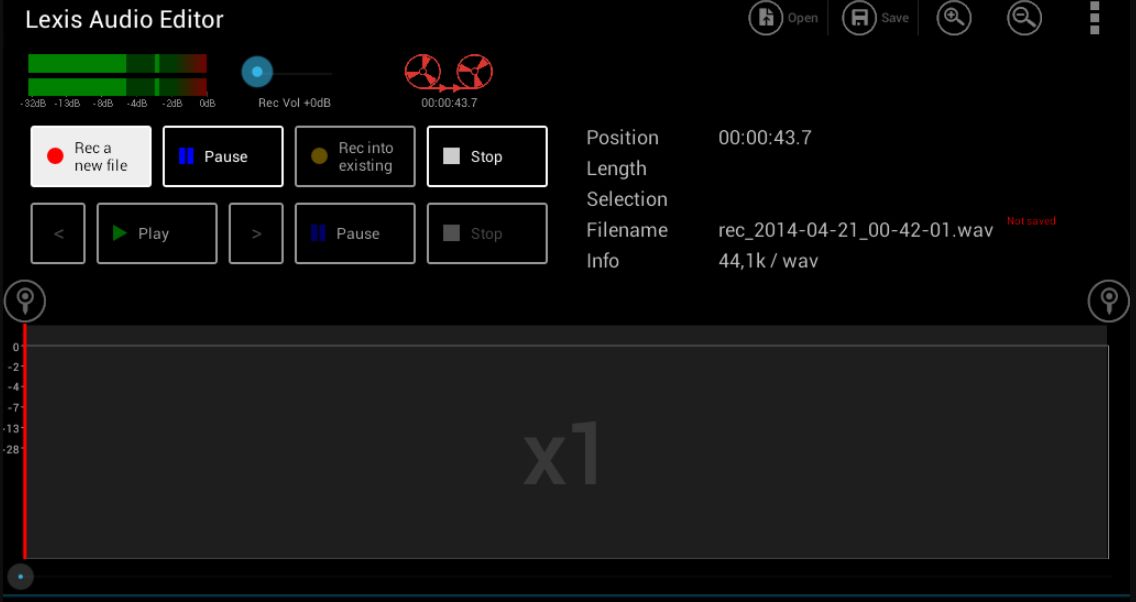
Task: Play the audio
Action: tap(156, 233)
